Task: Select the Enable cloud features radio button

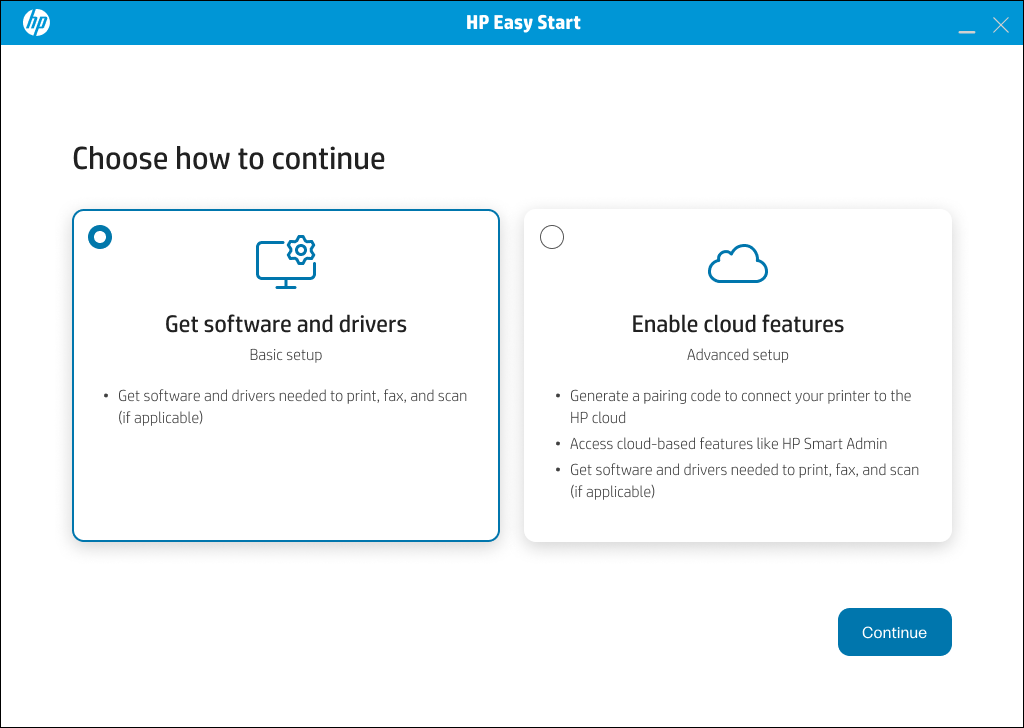Action: 551,237
